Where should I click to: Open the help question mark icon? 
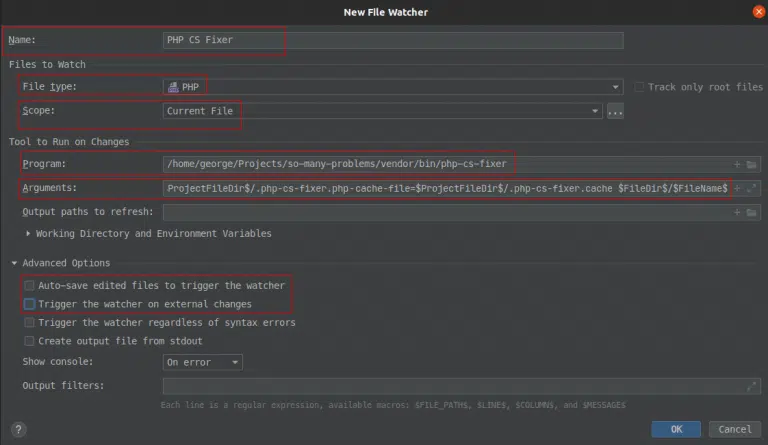tap(18, 429)
